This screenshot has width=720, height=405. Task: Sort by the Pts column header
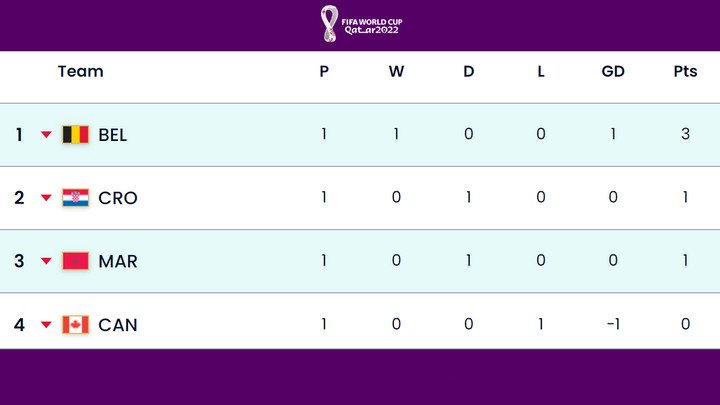(685, 72)
